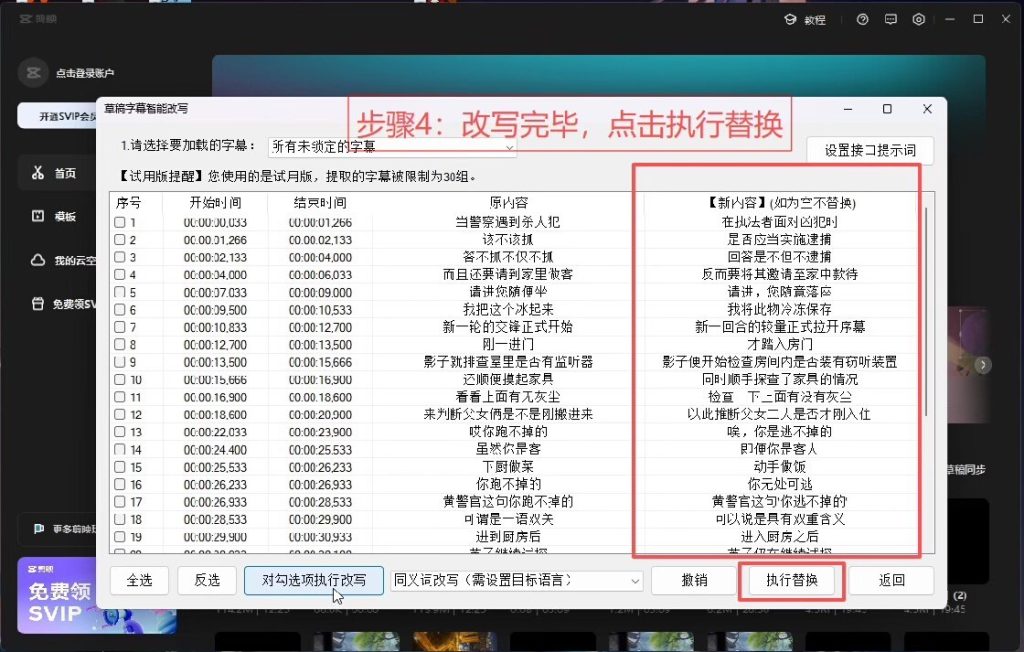The image size is (1024, 652).
Task: Open the feedback message icon
Action: [891, 20]
